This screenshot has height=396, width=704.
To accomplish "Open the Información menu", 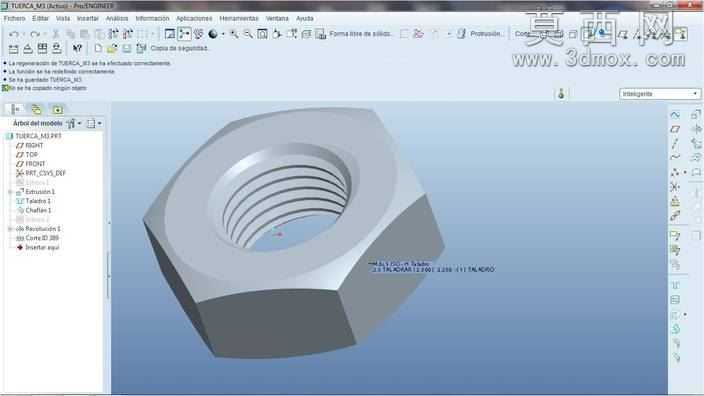I will pyautogui.click(x=152, y=18).
